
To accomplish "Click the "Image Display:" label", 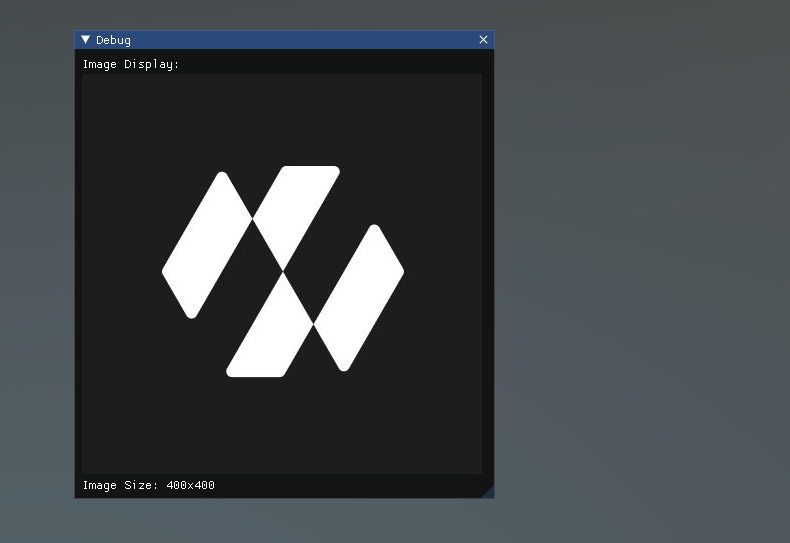I will tap(131, 64).
